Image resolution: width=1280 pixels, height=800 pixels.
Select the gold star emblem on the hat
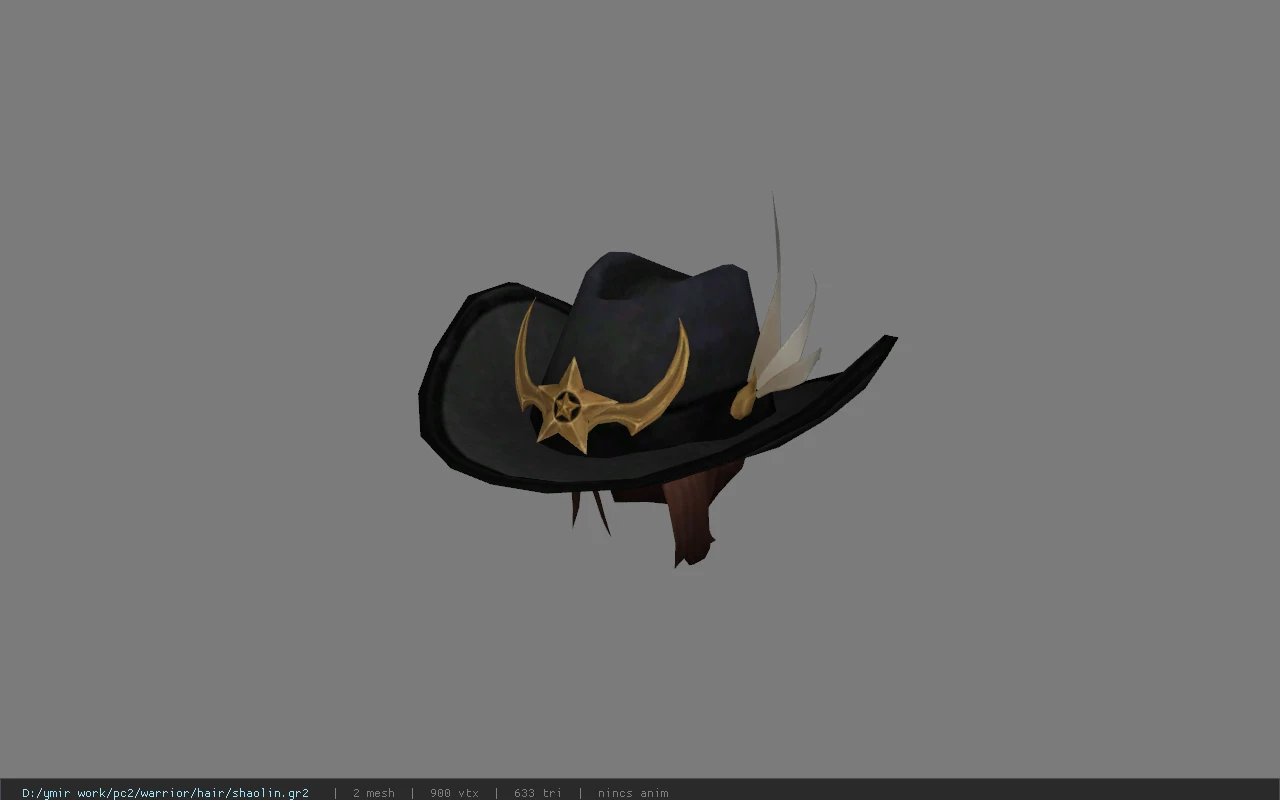(567, 406)
